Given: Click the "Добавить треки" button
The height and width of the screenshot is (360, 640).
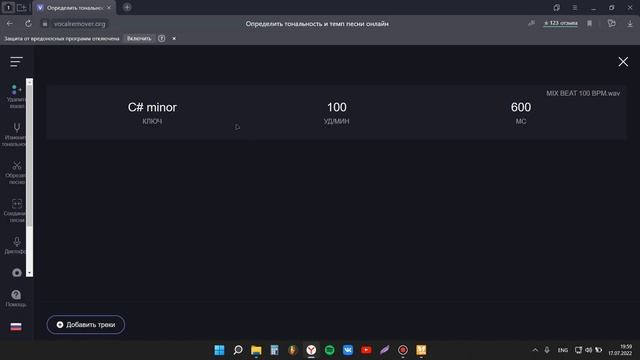Looking at the screenshot, I should pyautogui.click(x=86, y=324).
